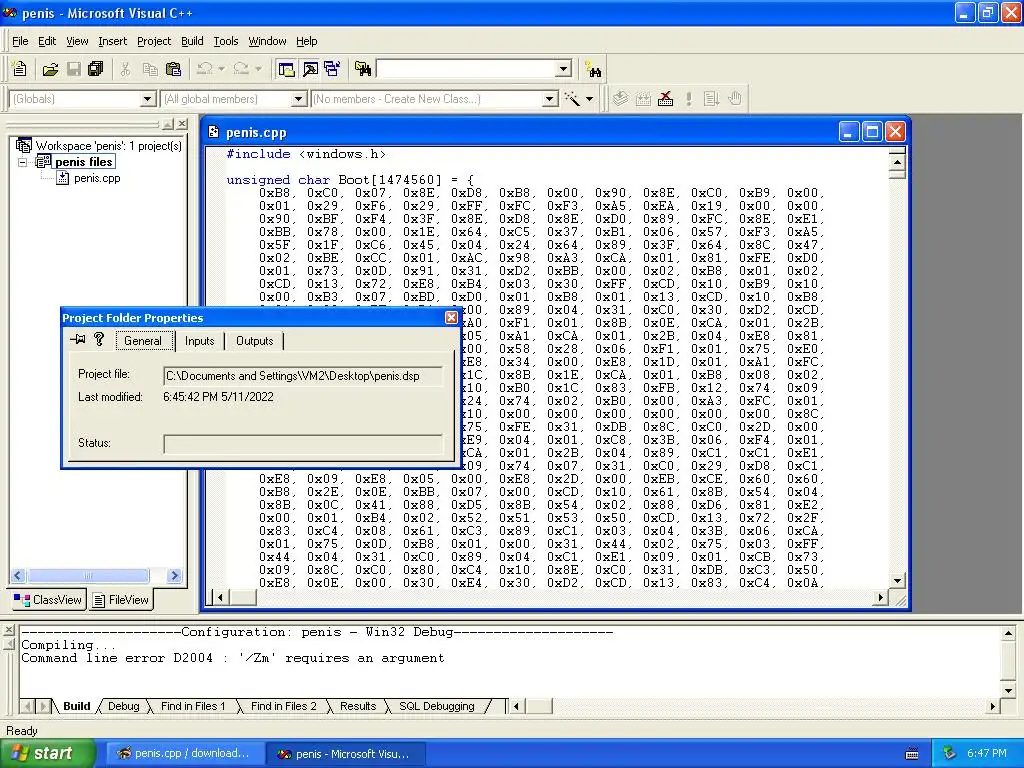
Task: Click the Project file path field
Action: 303,376
